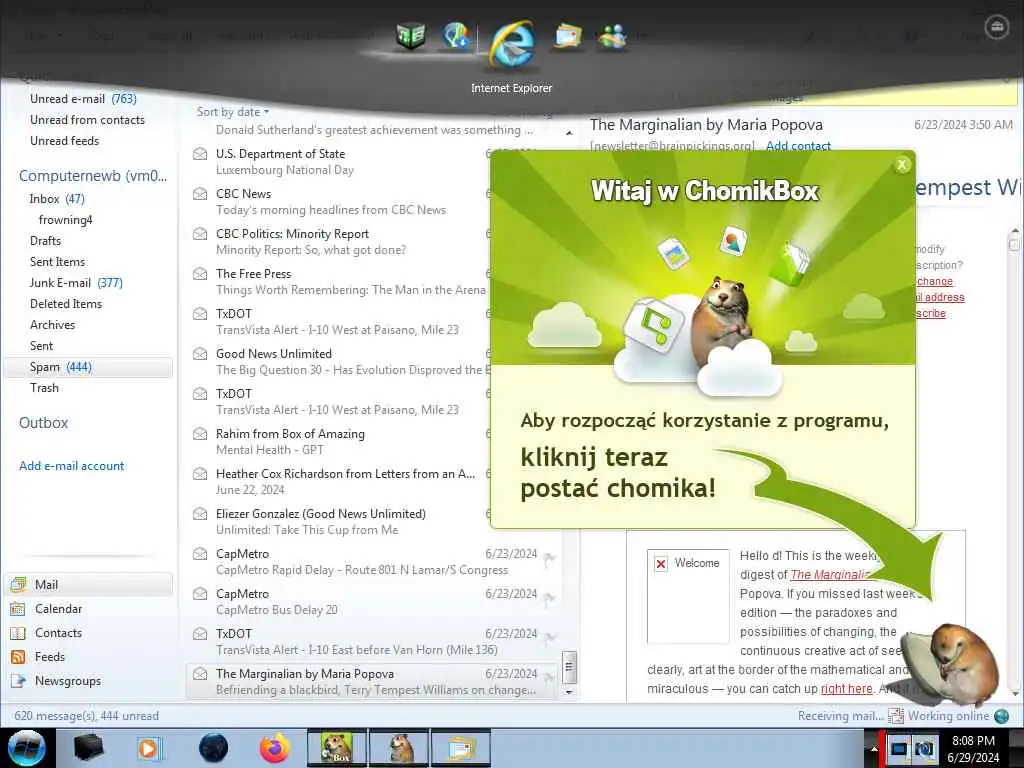Open Calendar view in navigation pane

click(x=89, y=609)
